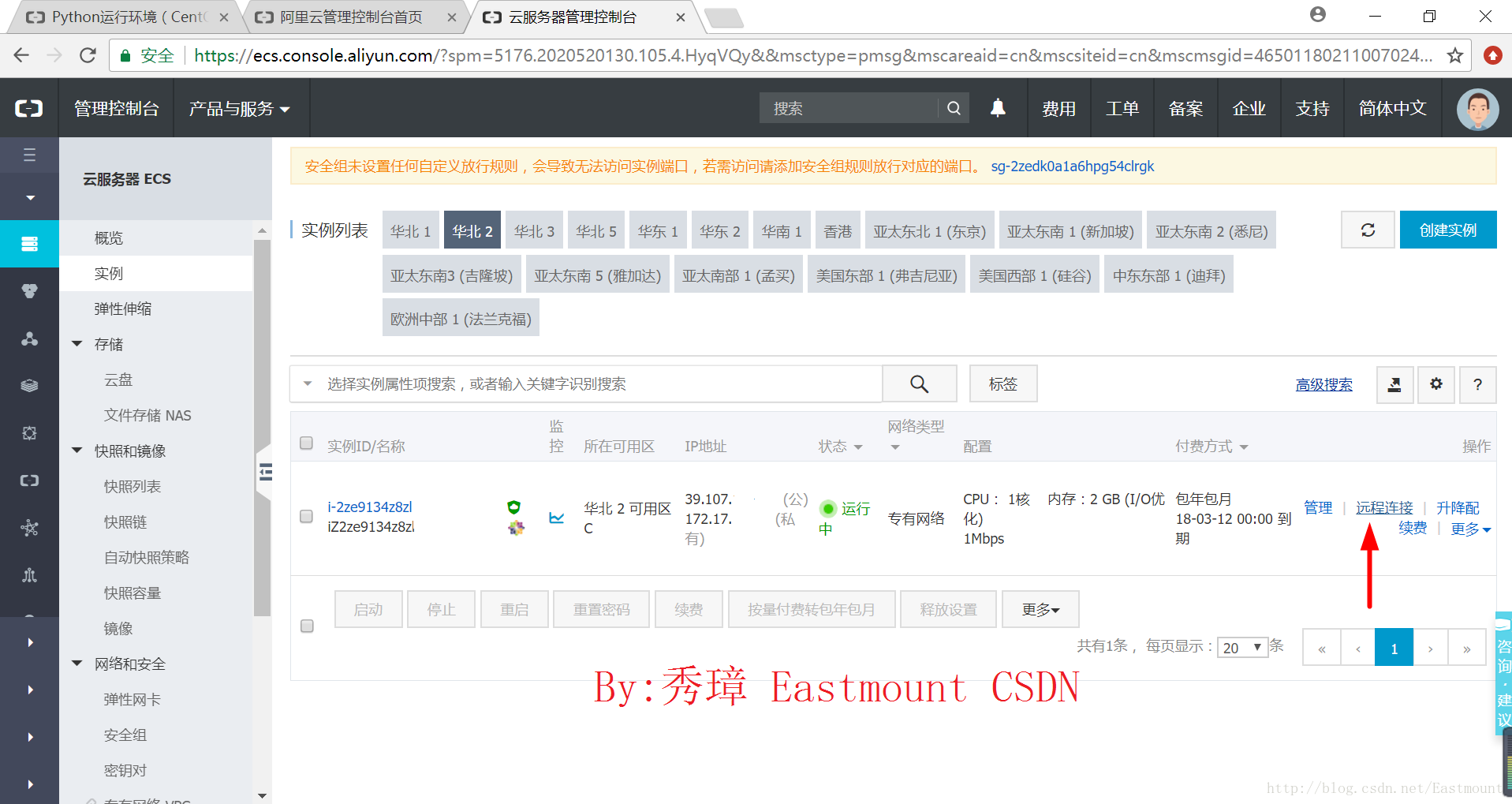Open 云盘 under storage in sidebar
This screenshot has width=1512, height=804.
point(118,380)
